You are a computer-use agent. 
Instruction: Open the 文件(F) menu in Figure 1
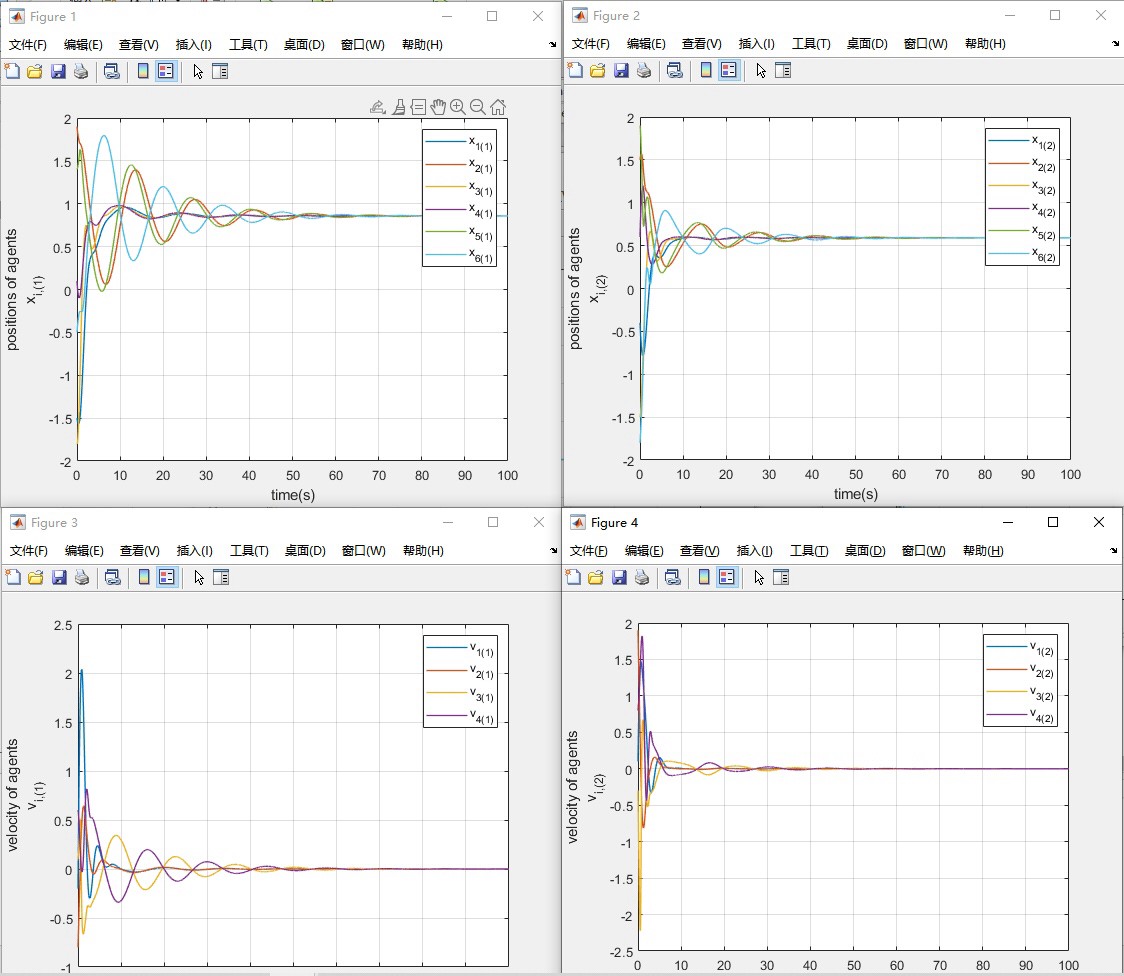(27, 44)
